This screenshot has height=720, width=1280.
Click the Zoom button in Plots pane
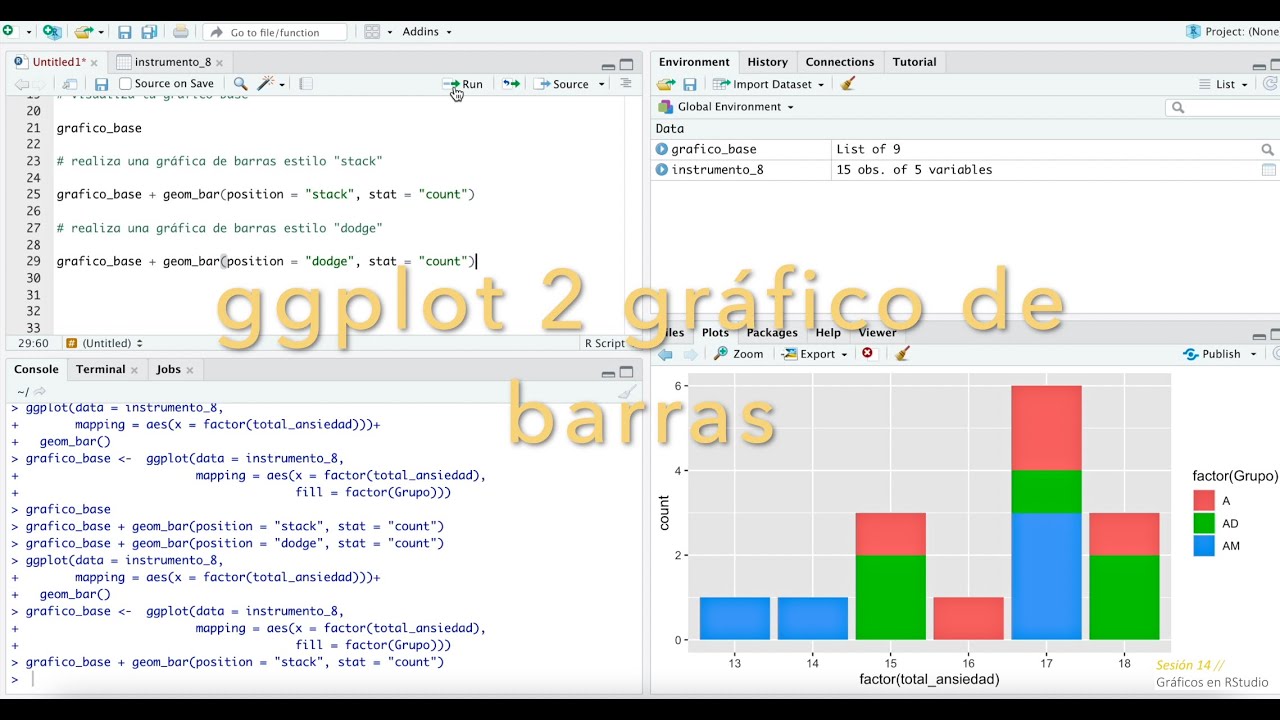click(x=738, y=354)
